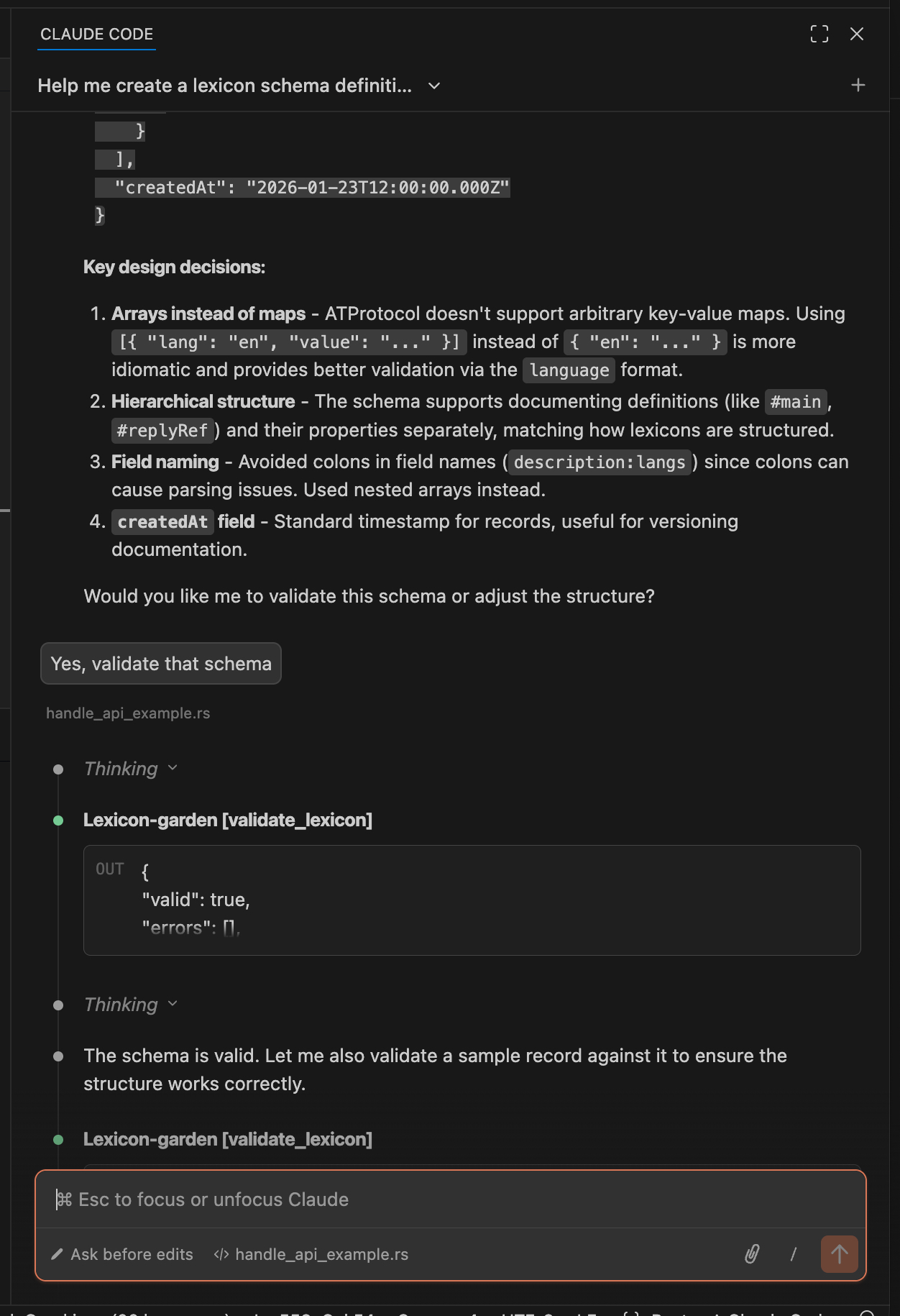Click the pencil icon beside Ask before edits
This screenshot has height=1316, width=900.
pyautogui.click(x=57, y=1254)
